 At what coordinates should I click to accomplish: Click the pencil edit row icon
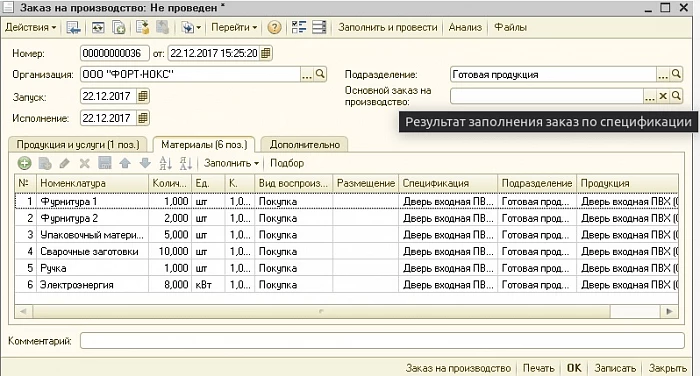(x=65, y=163)
